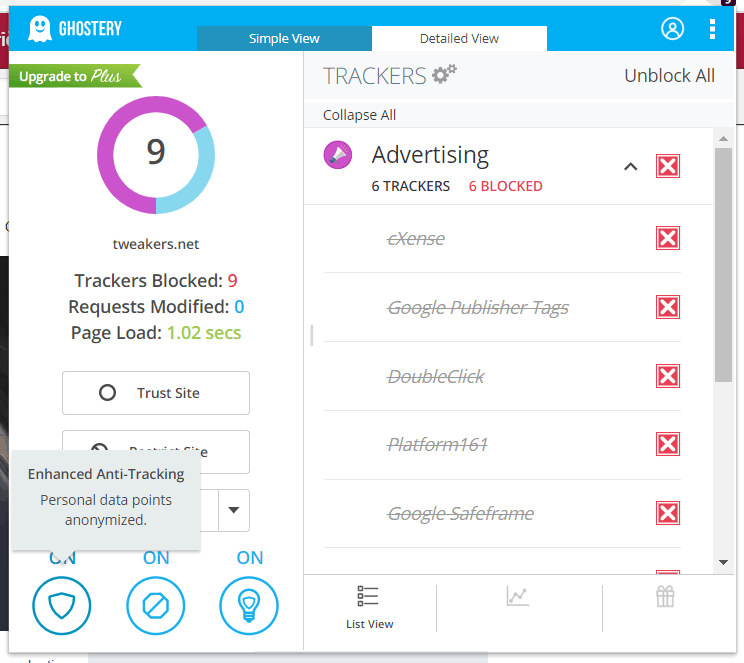Click the sidebar collapse handle
The image size is (744, 663).
(x=312, y=335)
